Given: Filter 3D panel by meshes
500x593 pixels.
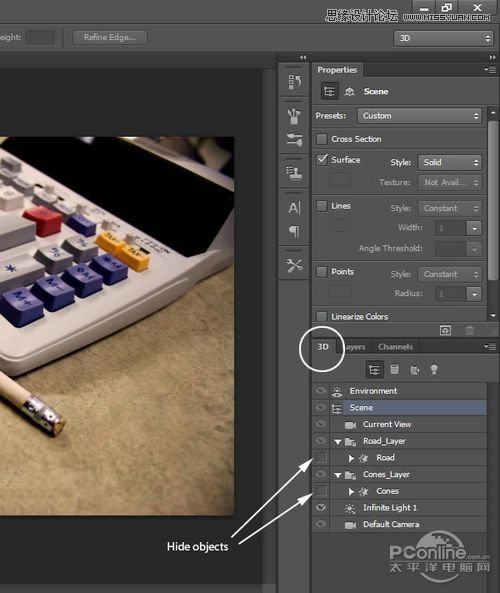Looking at the screenshot, I should coord(394,369).
